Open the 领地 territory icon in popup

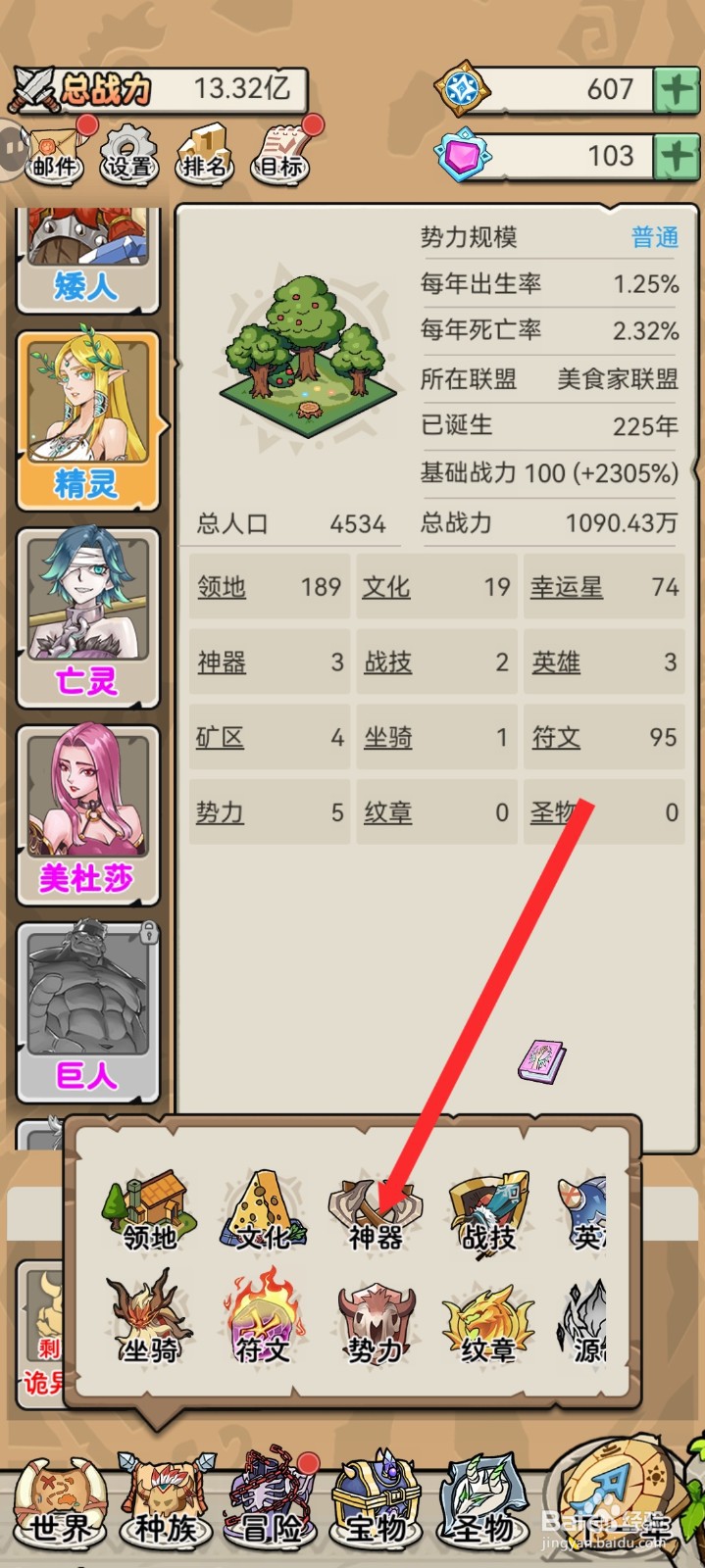(149, 1212)
